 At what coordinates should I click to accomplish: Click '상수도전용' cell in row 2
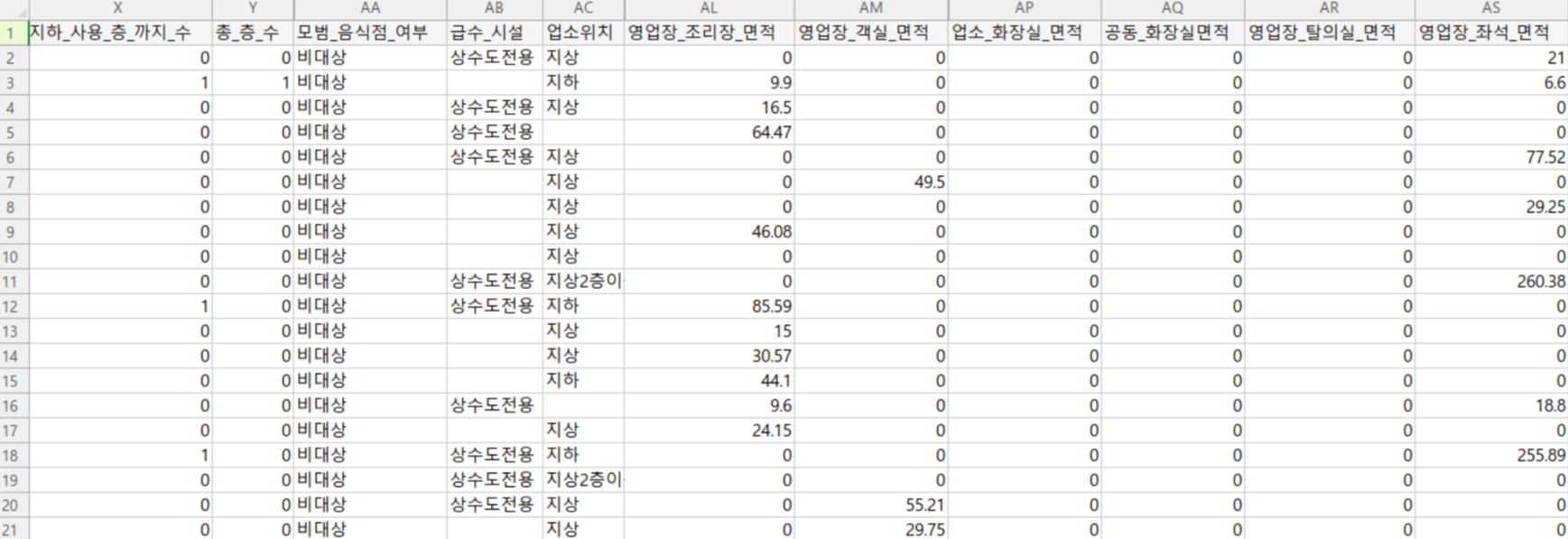[495, 58]
